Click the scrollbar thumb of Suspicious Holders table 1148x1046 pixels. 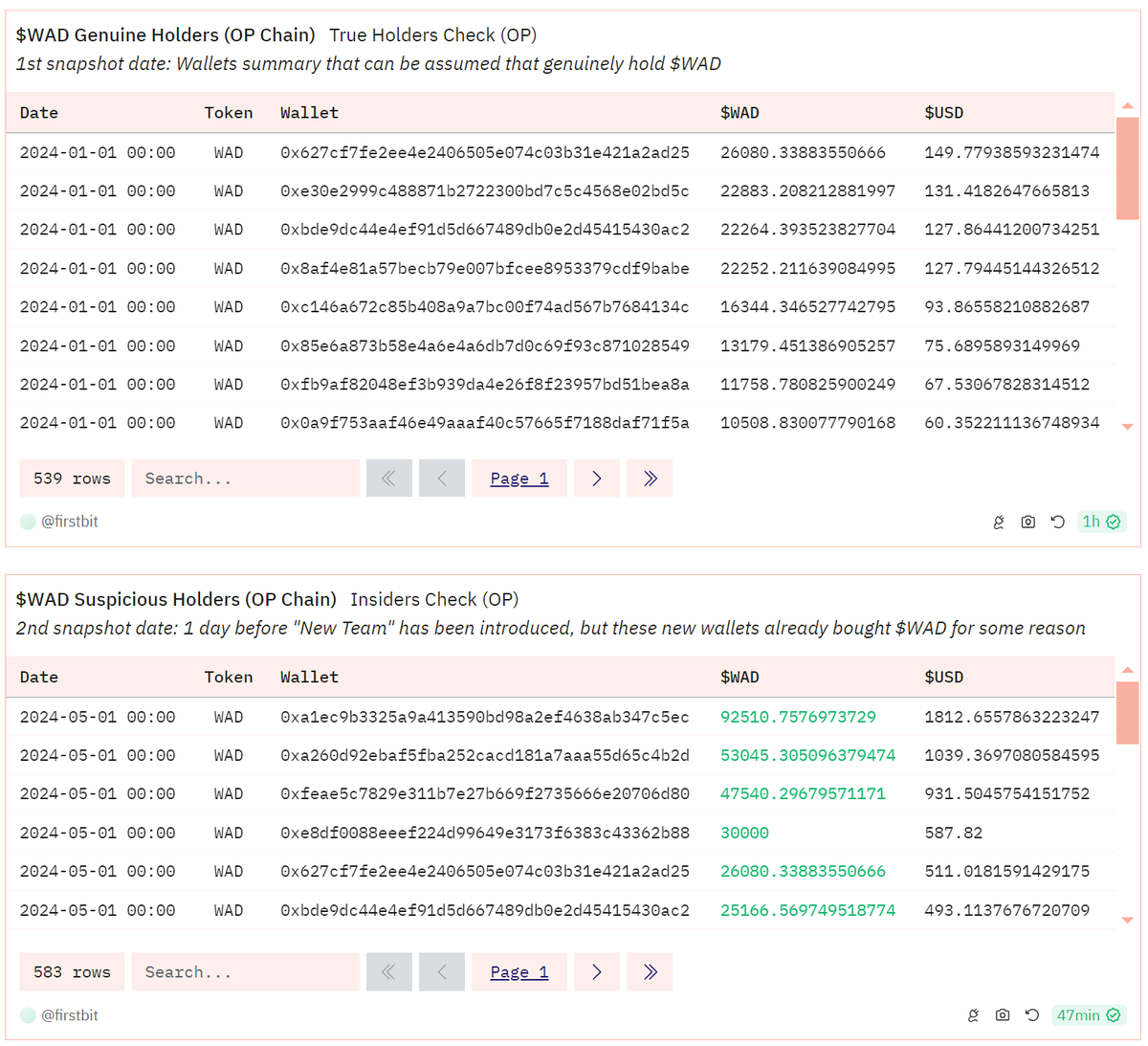point(1128,713)
